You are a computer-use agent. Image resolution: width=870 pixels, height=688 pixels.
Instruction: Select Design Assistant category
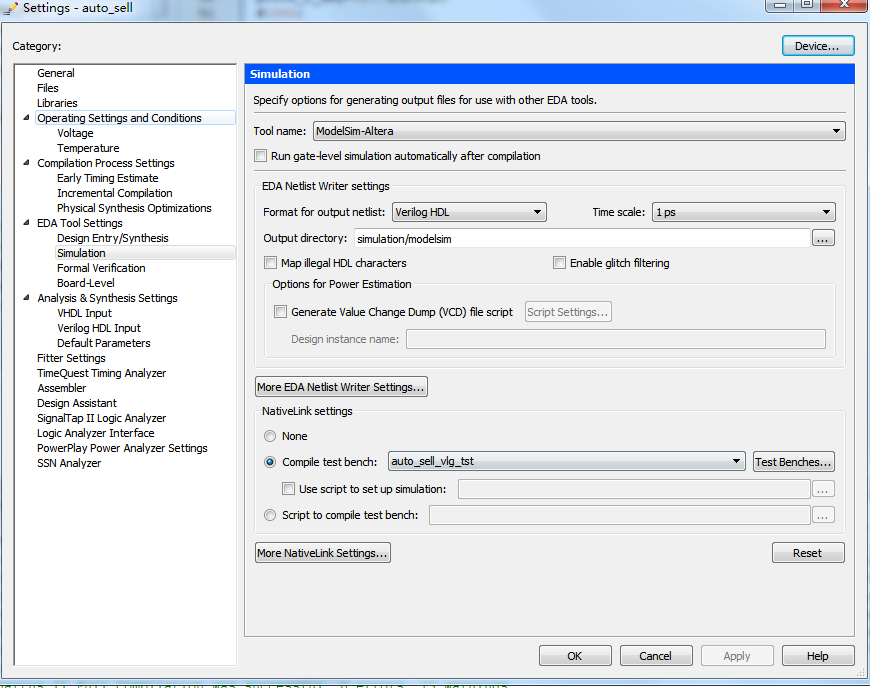click(x=77, y=402)
